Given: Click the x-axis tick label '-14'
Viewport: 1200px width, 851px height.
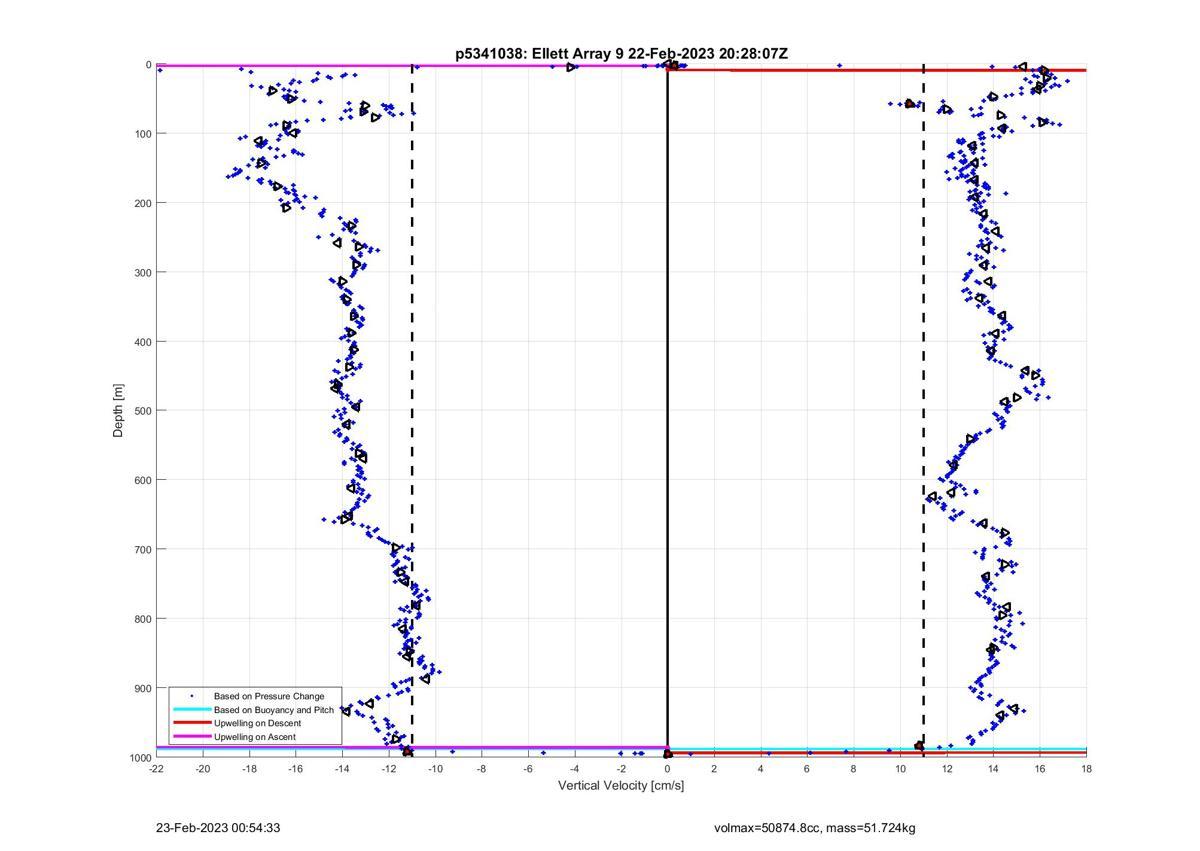Looking at the screenshot, I should coord(342,769).
